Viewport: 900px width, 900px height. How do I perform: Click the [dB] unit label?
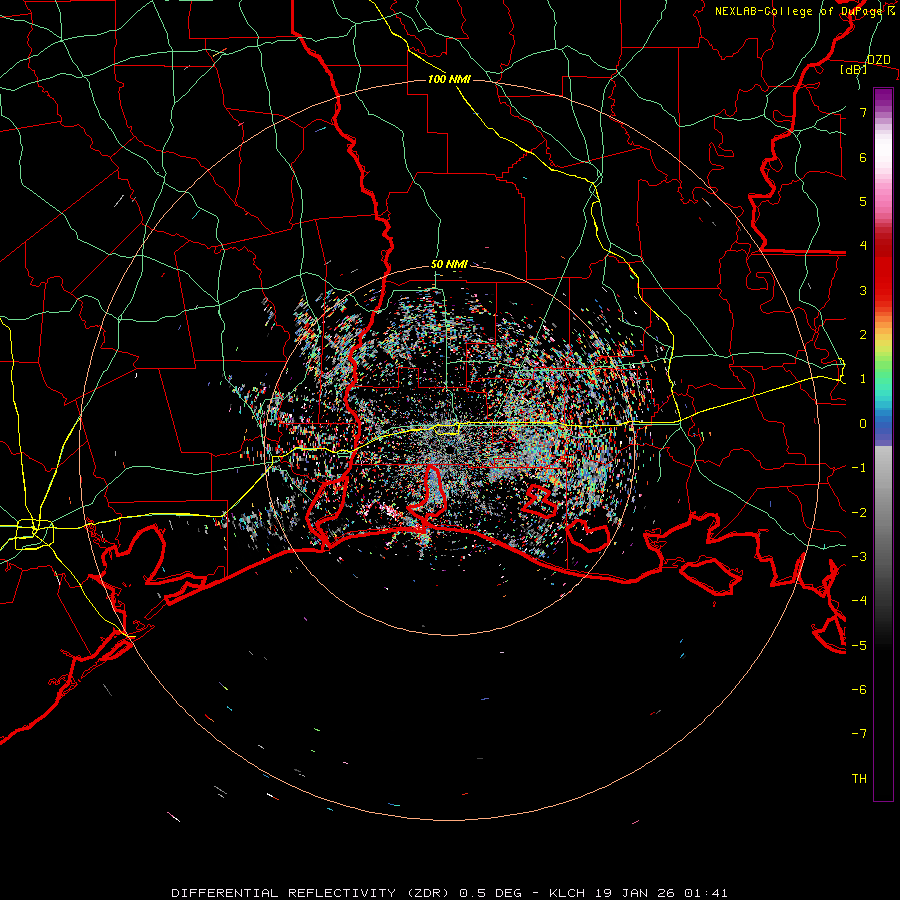coord(854,70)
